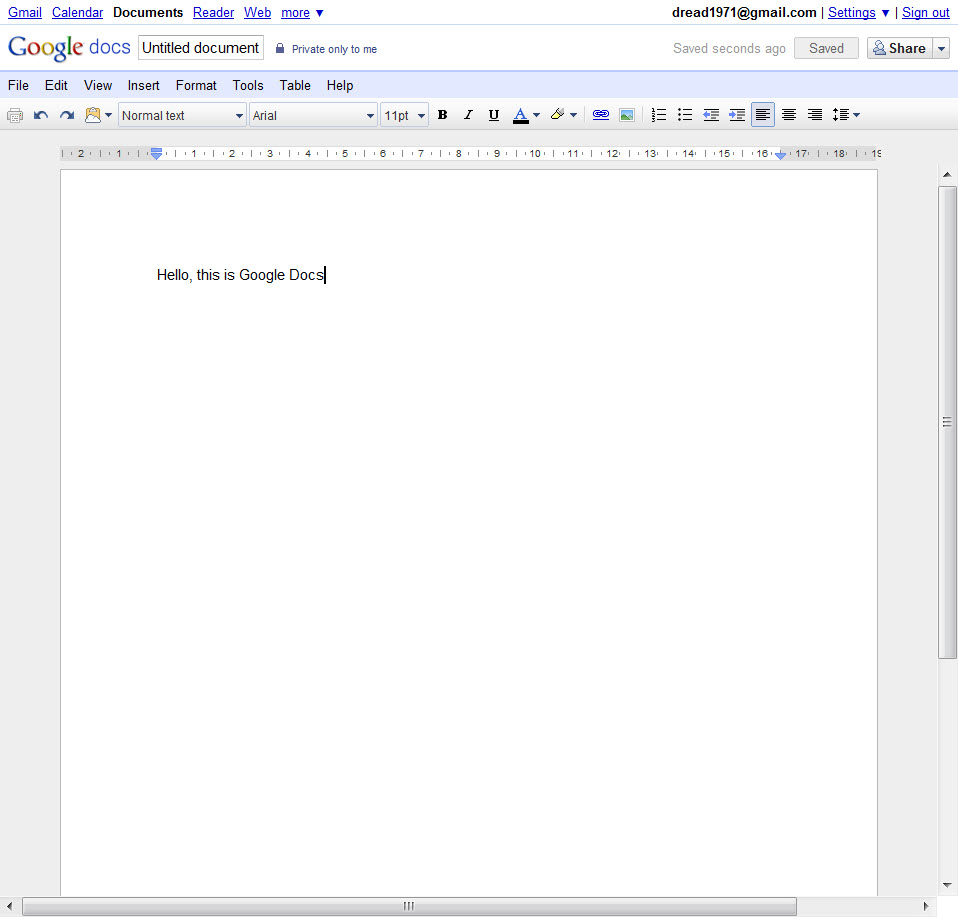958x917 pixels.
Task: Open the line spacing menu
Action: [x=846, y=115]
